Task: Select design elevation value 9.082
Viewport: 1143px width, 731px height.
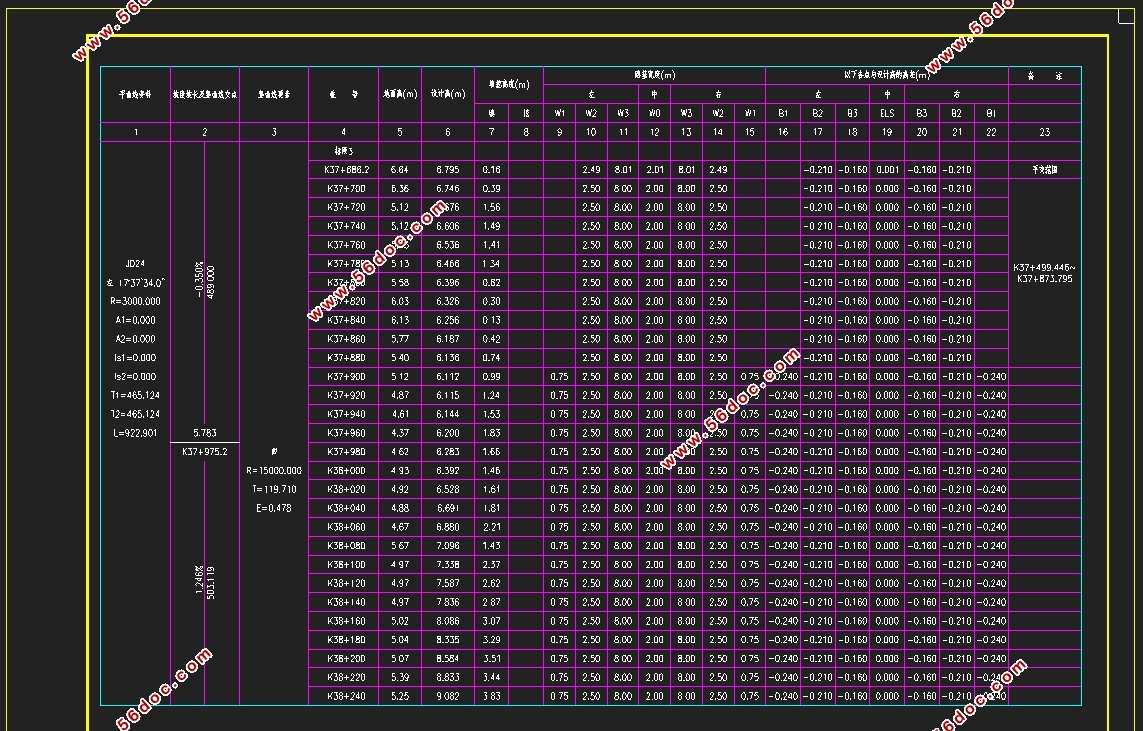Action: point(448,696)
